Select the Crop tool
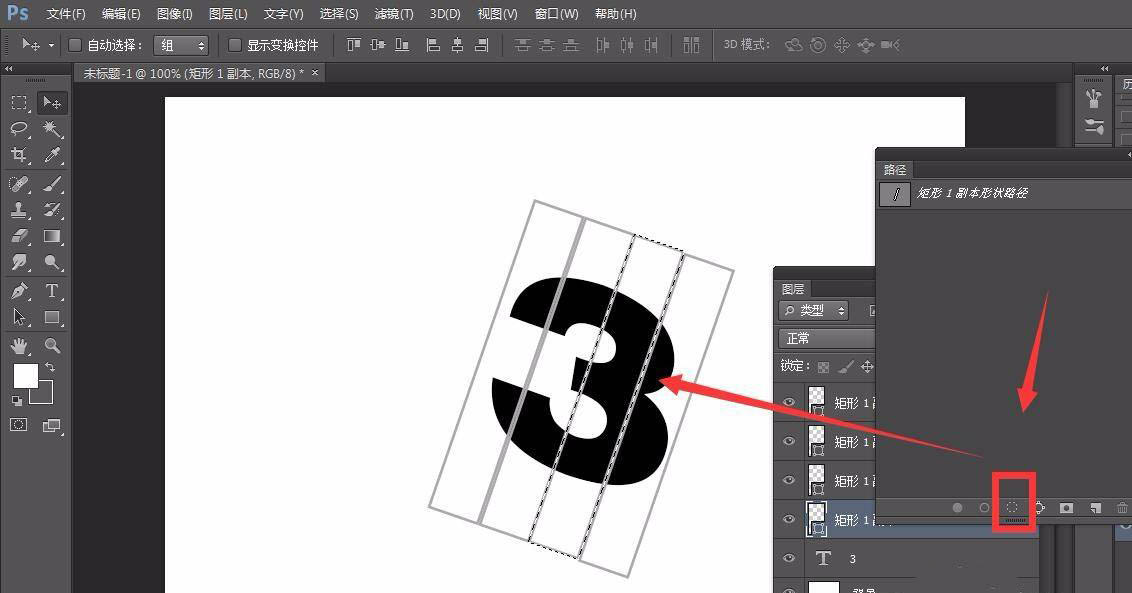Screen dimensions: 1132x593 click(19, 155)
